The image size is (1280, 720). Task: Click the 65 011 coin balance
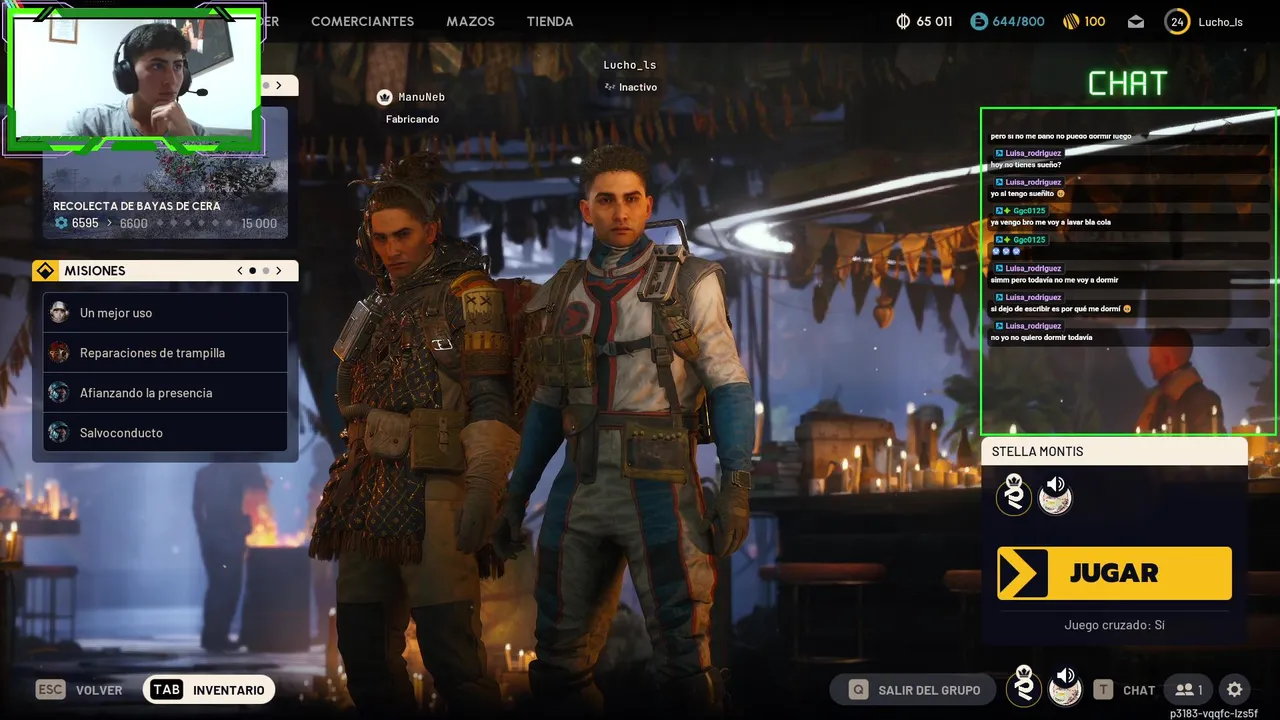(934, 21)
